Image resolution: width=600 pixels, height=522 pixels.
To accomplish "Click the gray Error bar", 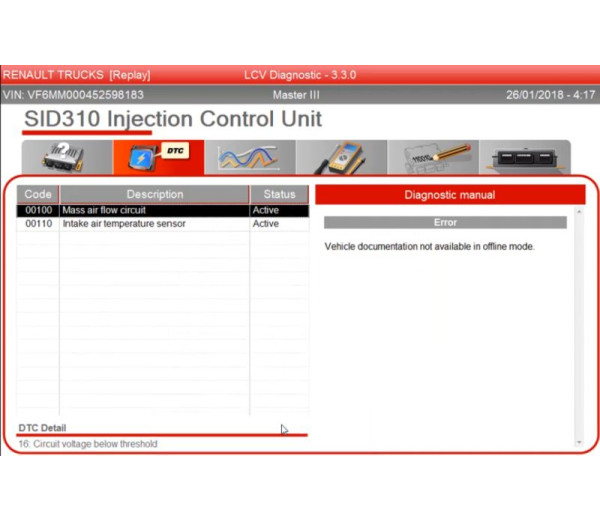I will tap(445, 222).
